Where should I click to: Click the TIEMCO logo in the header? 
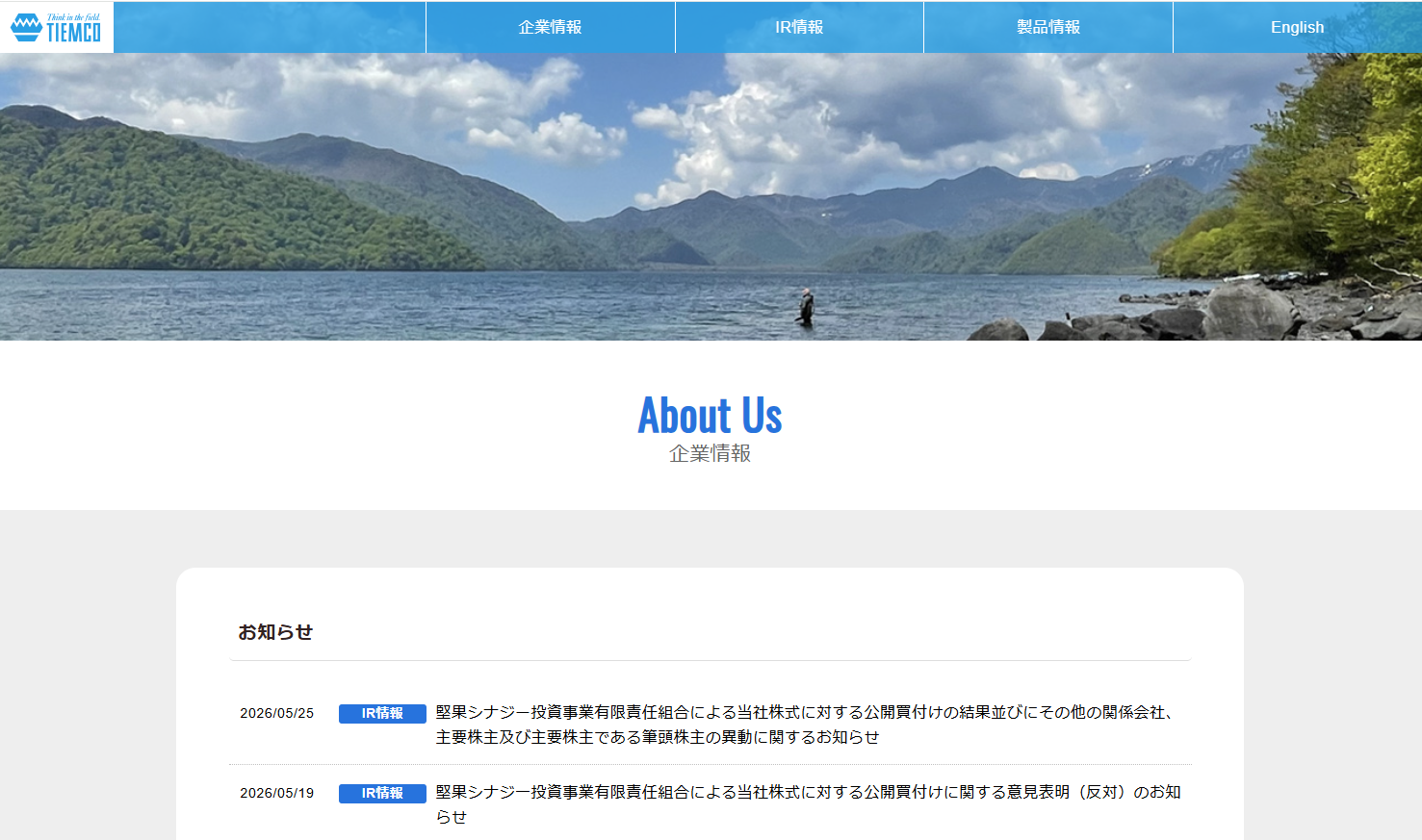pos(56,27)
